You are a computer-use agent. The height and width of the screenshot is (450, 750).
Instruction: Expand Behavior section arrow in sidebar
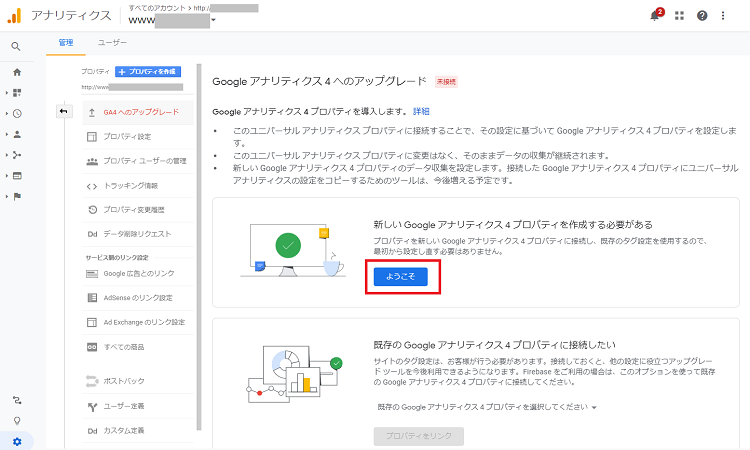[7, 176]
